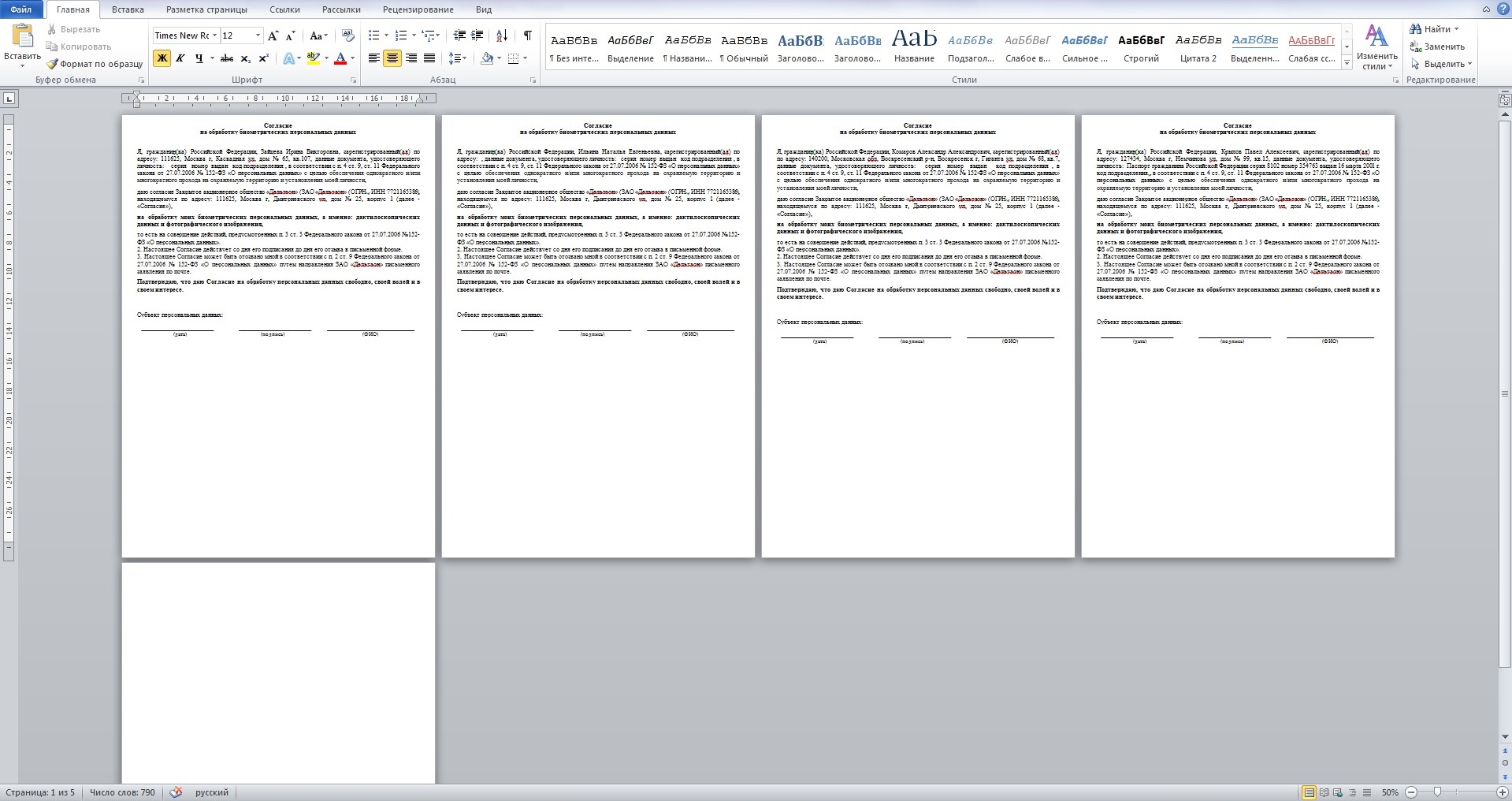Apply the Обычный style
The width and height of the screenshot is (1512, 801).
point(744,47)
